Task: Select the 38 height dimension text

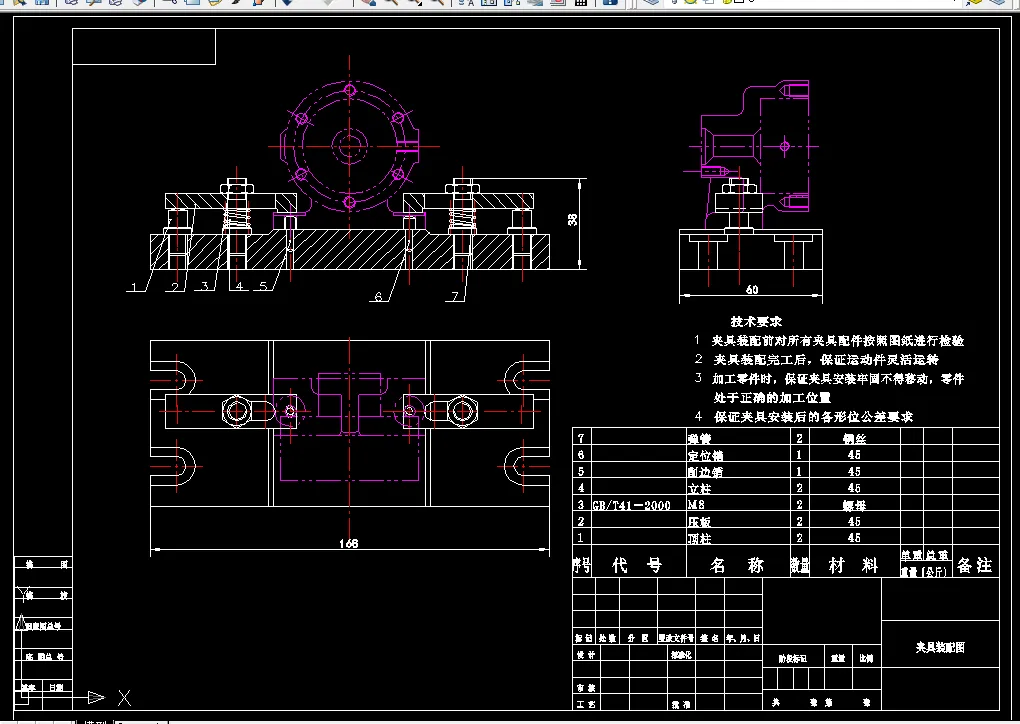Action: click(x=572, y=219)
